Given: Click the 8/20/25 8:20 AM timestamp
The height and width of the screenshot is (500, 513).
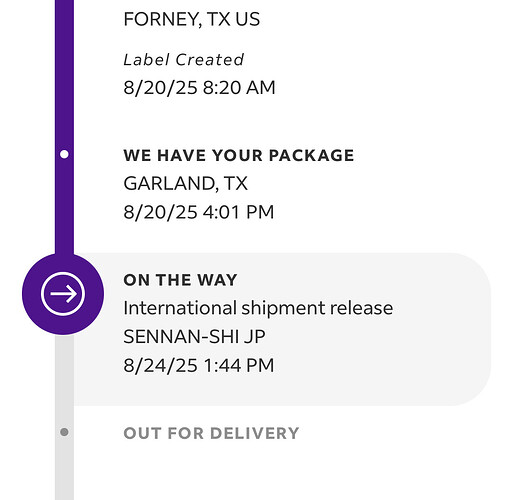Looking at the screenshot, I should pos(199,88).
